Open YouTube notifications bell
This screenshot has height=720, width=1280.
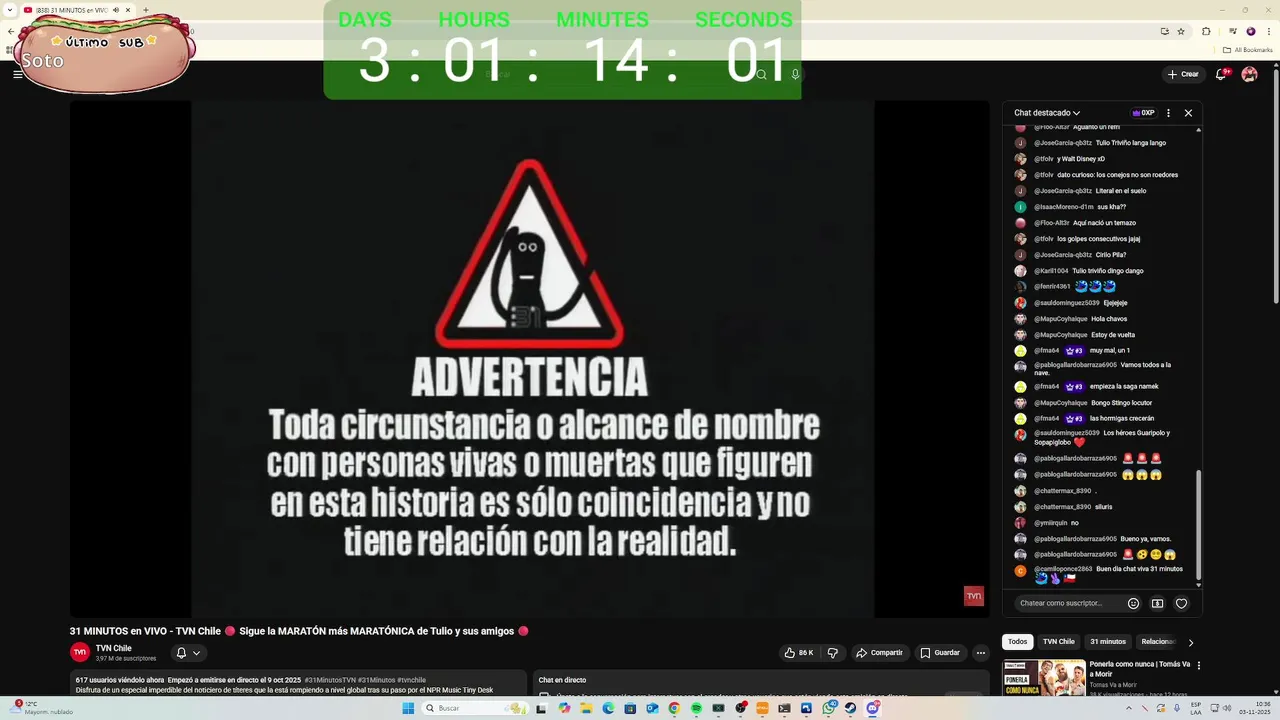click(x=1222, y=74)
